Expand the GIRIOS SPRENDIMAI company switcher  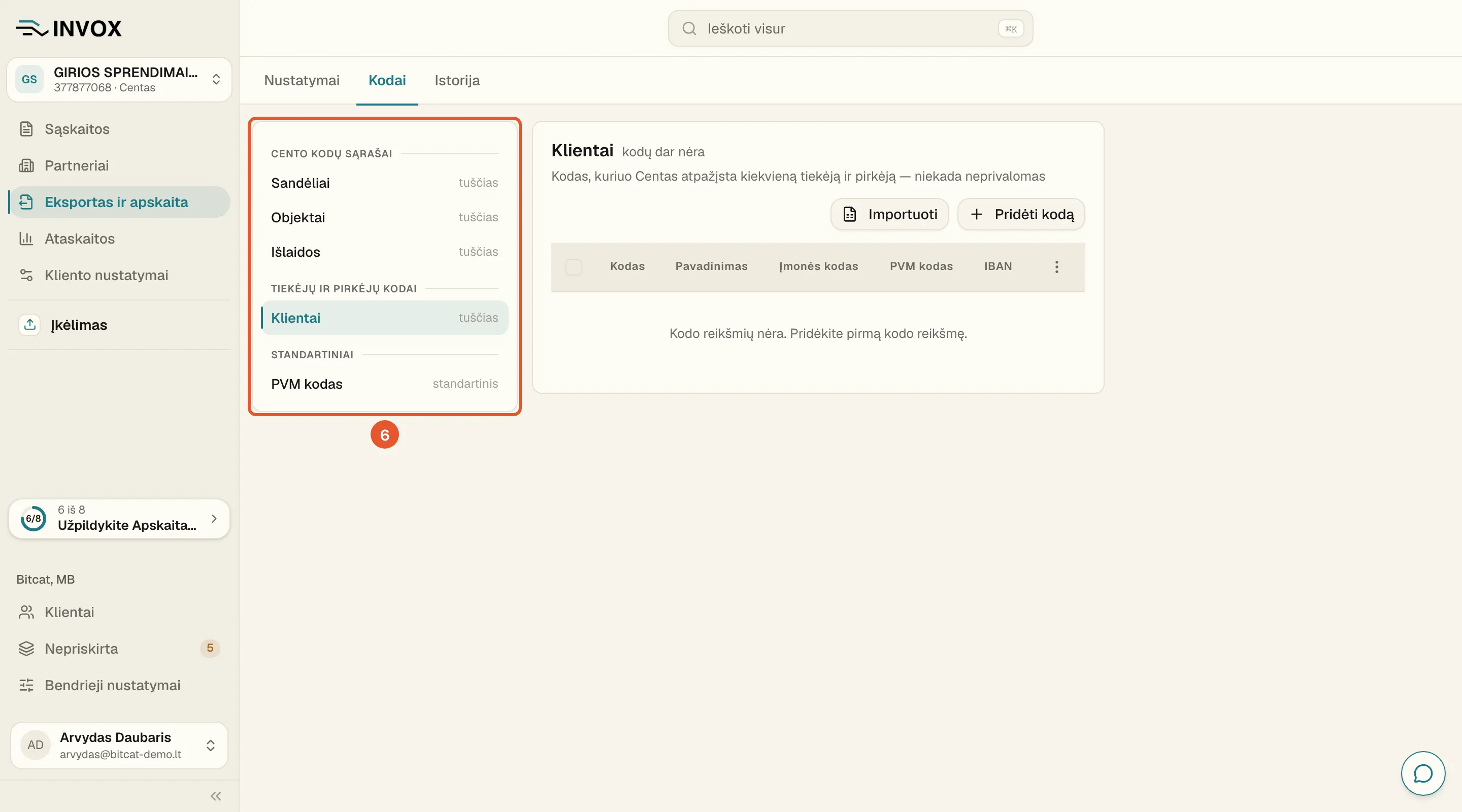[119, 80]
